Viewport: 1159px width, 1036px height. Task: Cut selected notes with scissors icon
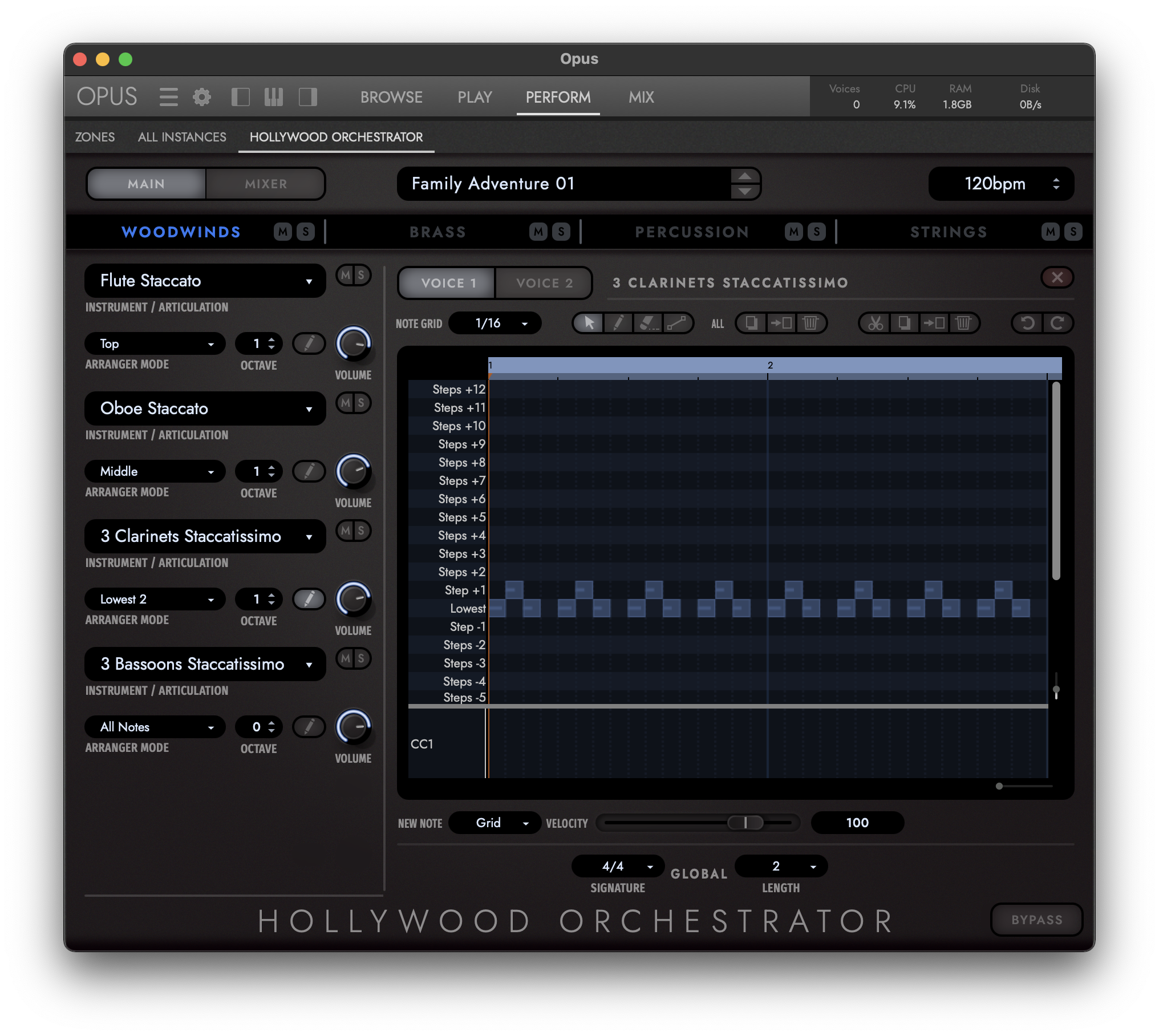(875, 323)
